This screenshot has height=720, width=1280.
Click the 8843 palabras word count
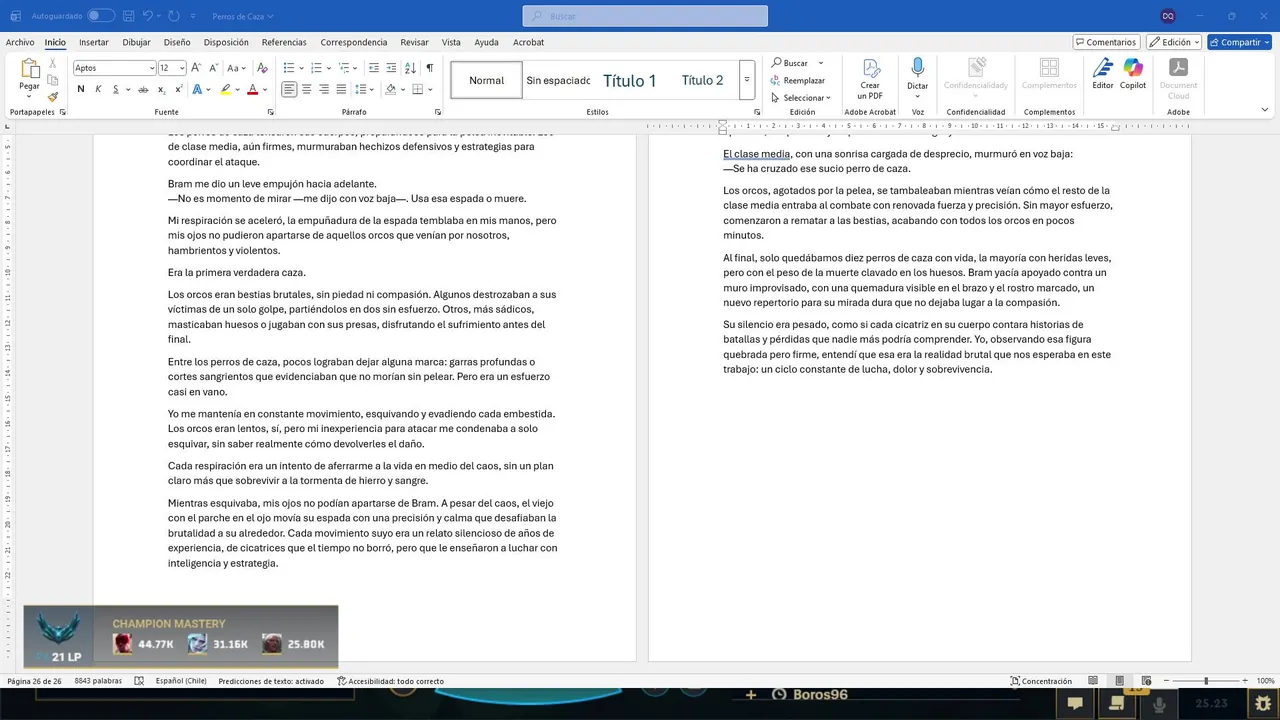pos(98,681)
